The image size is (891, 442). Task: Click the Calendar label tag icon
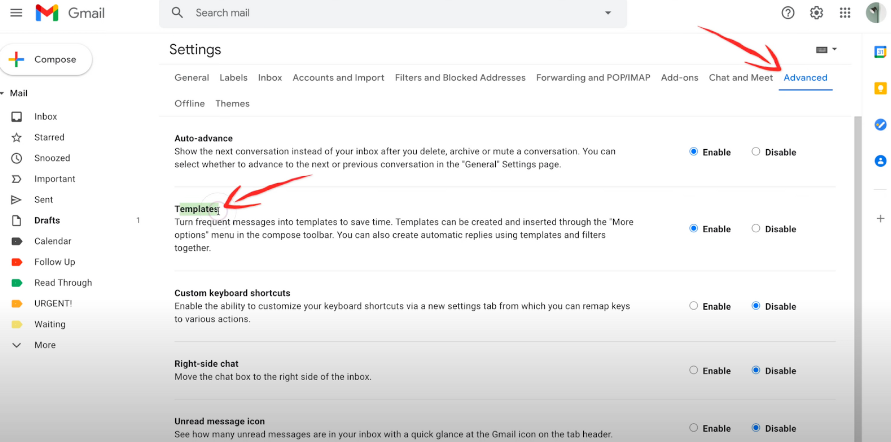16,241
